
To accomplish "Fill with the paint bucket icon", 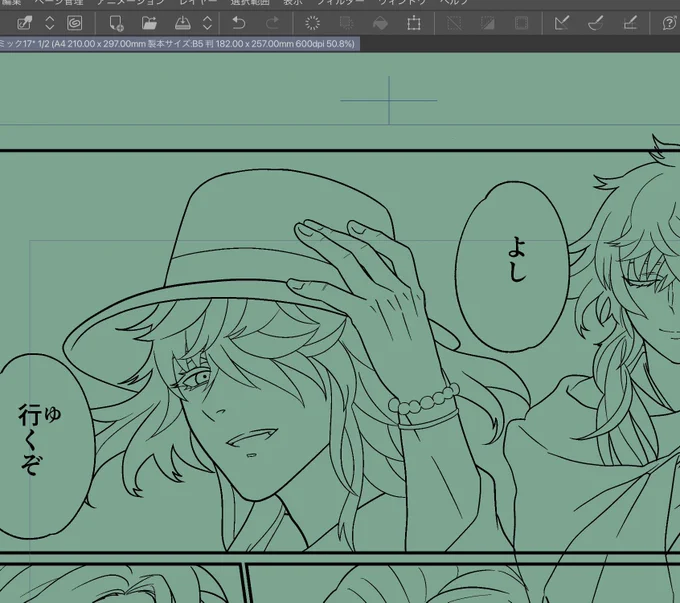I will (380, 23).
